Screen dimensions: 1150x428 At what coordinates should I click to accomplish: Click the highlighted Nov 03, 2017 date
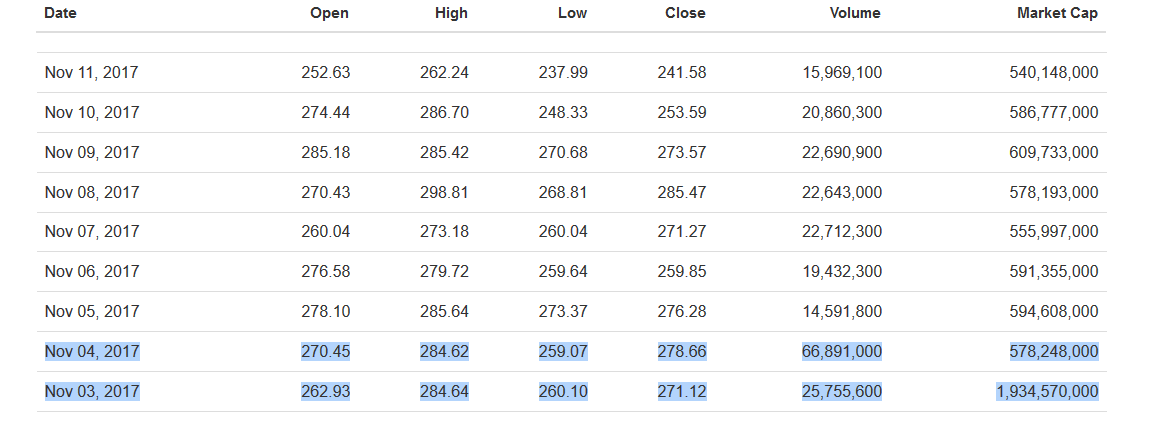(x=92, y=391)
